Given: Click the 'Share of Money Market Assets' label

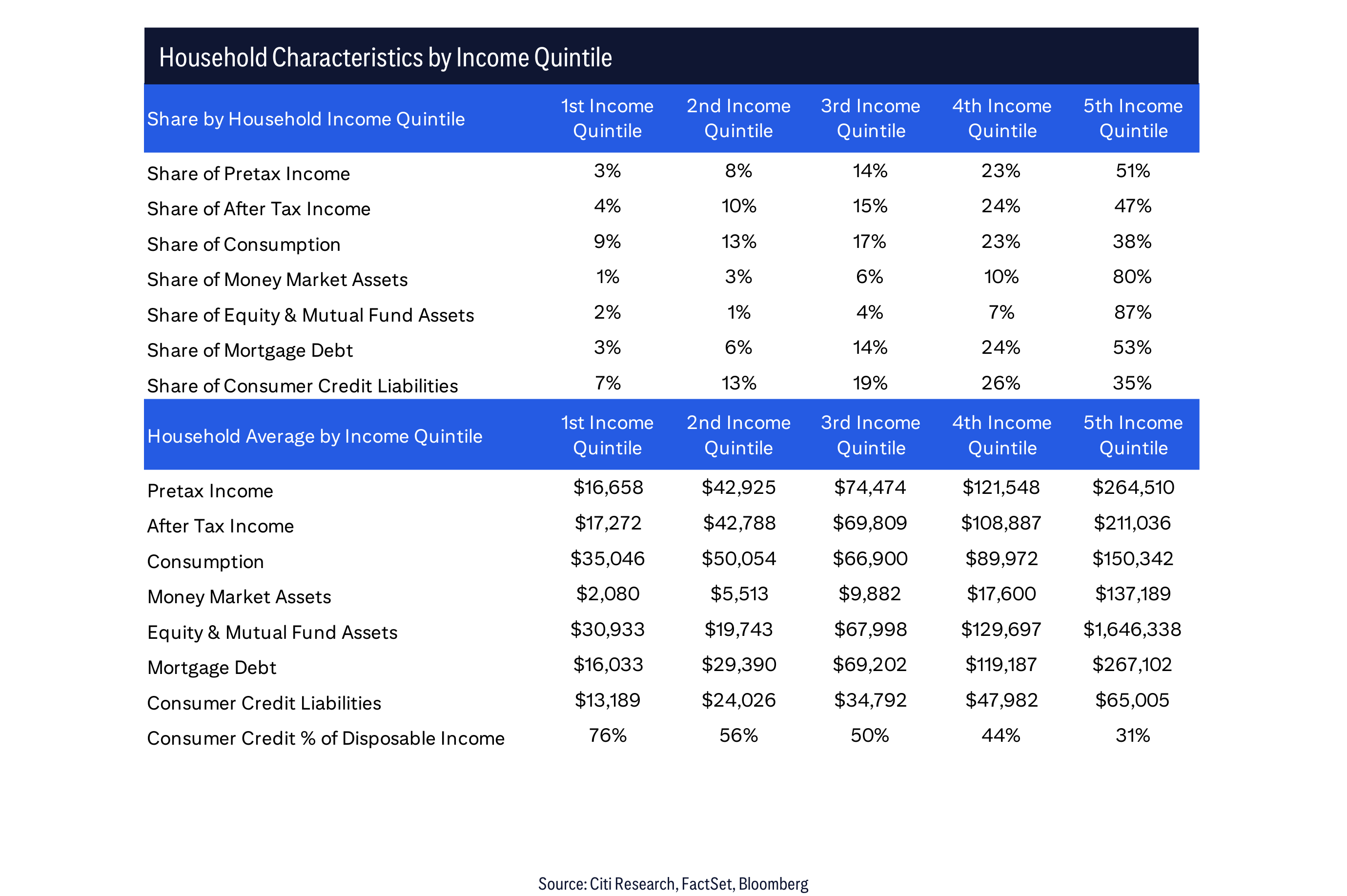Looking at the screenshot, I should tap(277, 280).
